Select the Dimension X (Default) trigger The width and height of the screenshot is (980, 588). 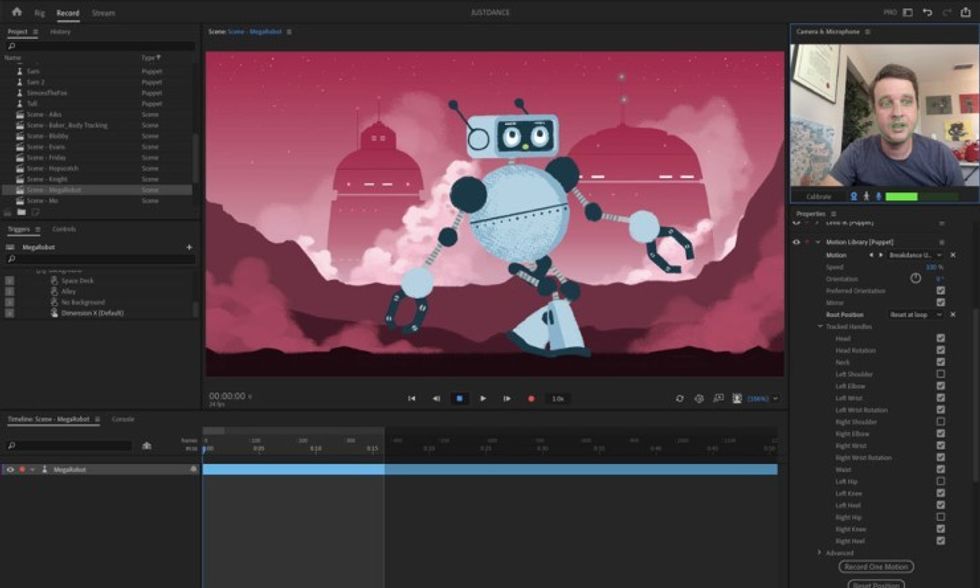92,312
